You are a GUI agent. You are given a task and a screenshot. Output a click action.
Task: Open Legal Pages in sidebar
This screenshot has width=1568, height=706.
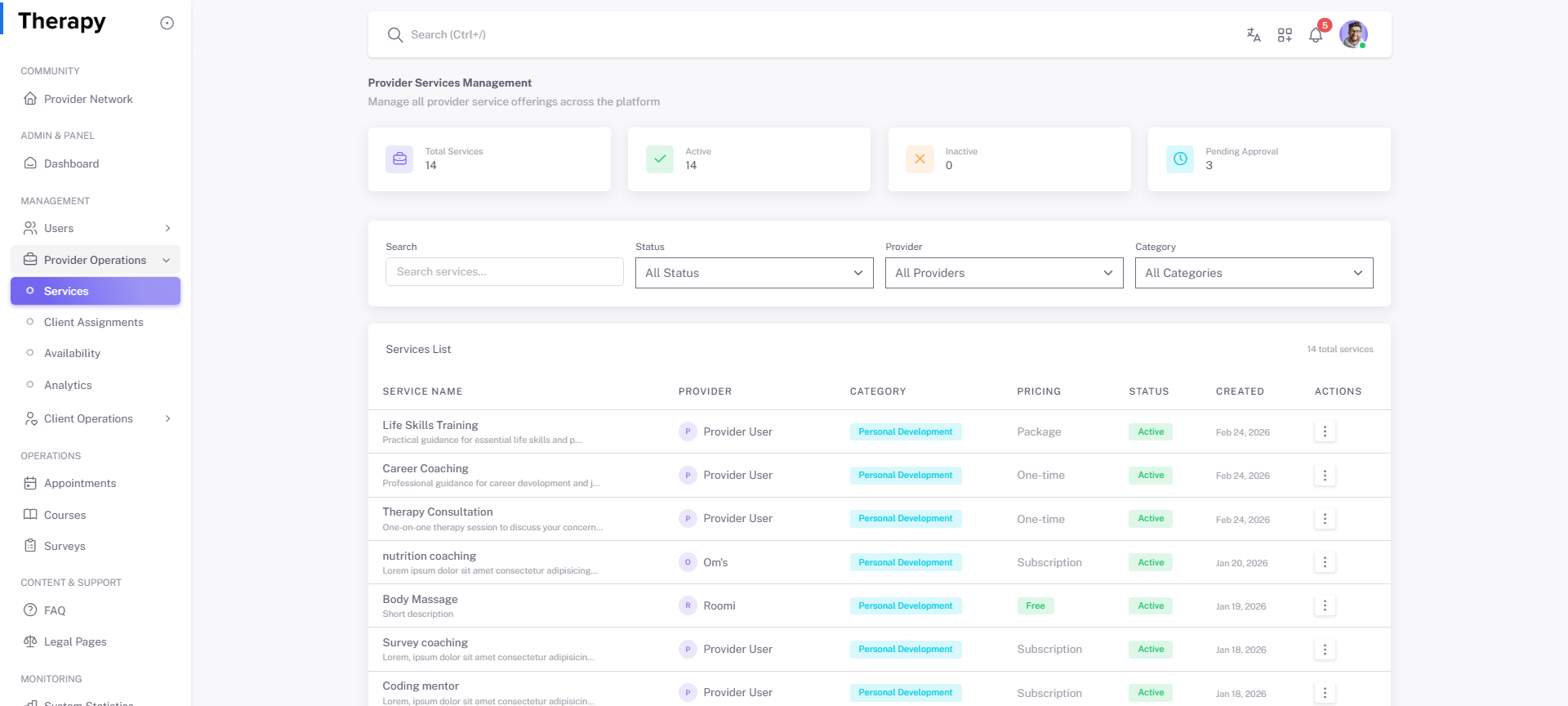[x=96, y=641]
